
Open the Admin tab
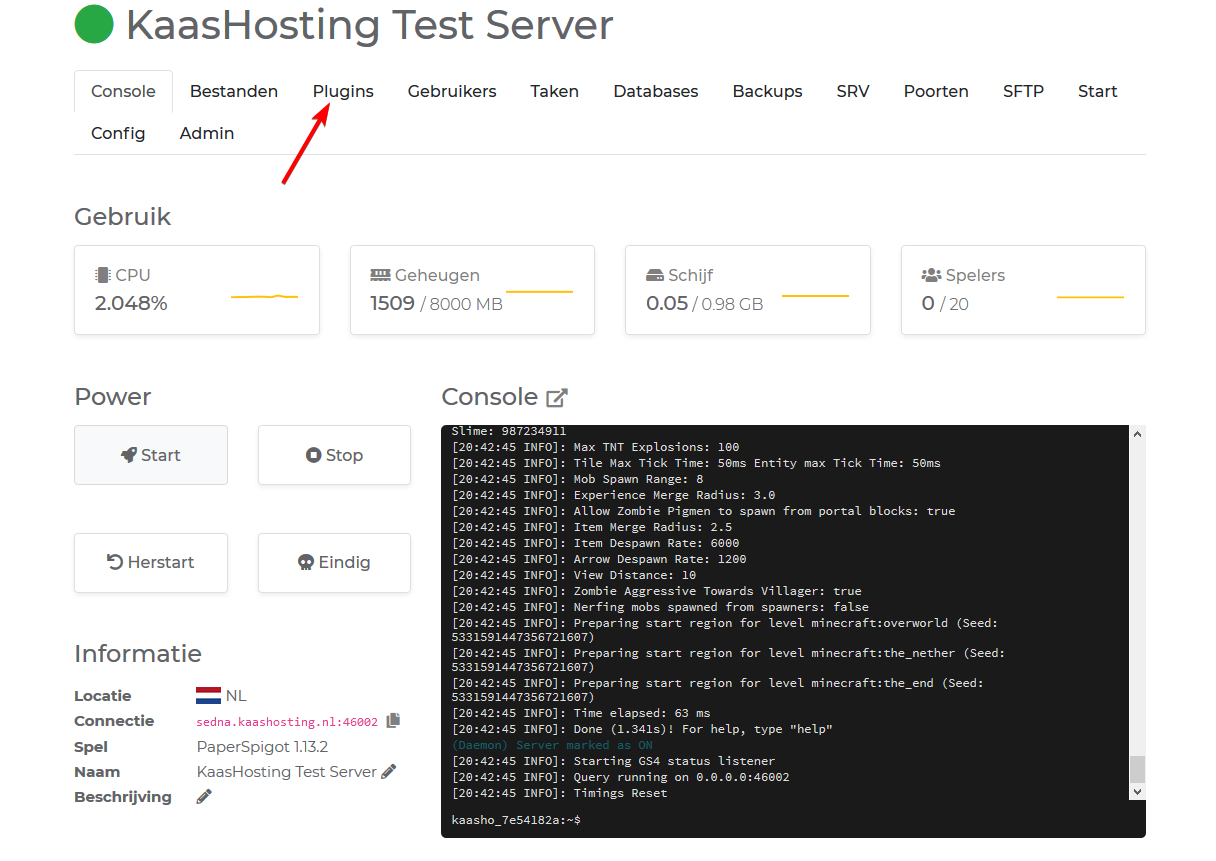point(207,133)
